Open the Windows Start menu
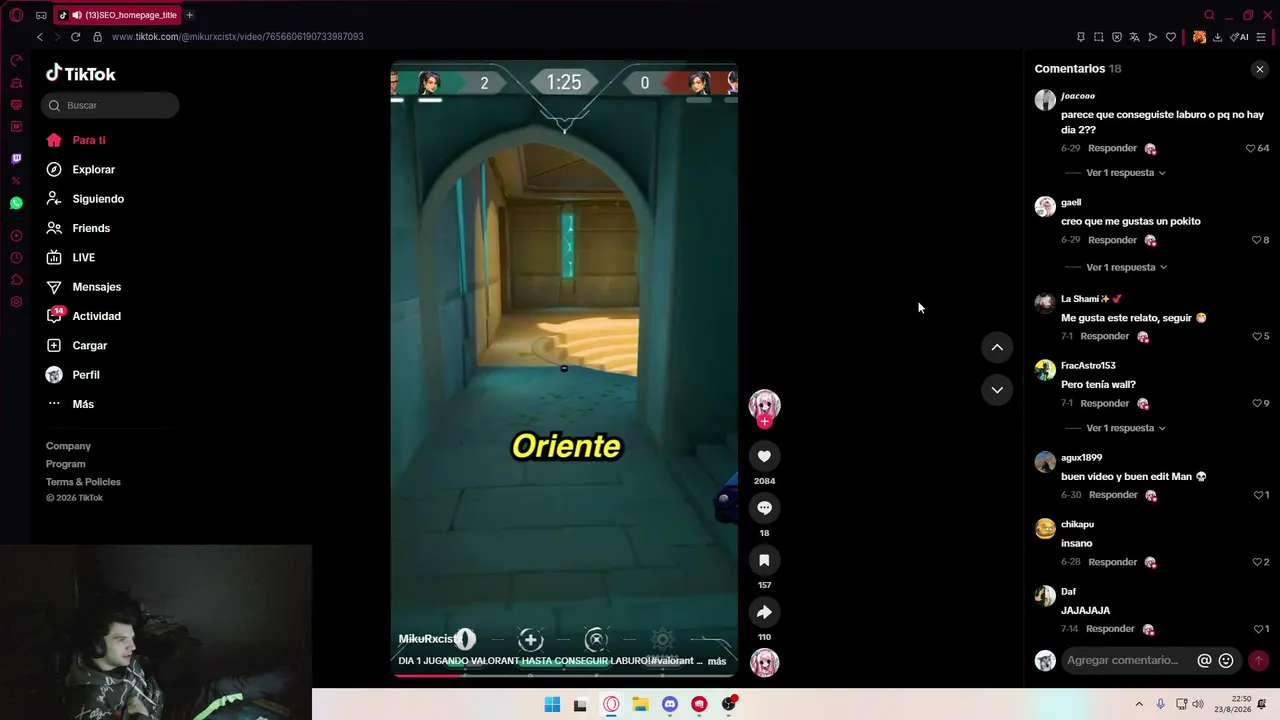The image size is (1280, 720). [x=552, y=705]
